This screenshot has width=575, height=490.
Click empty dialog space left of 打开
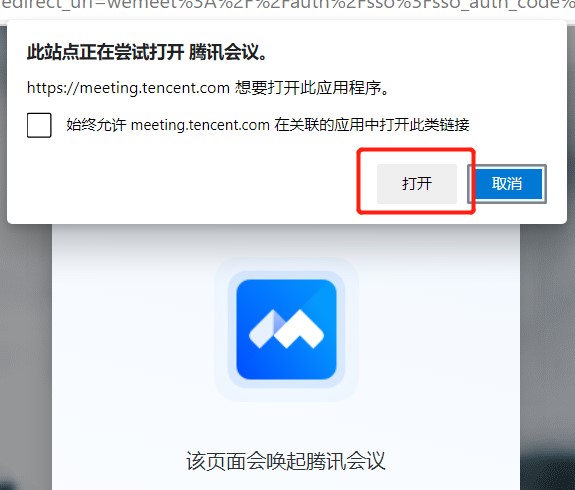[183, 183]
